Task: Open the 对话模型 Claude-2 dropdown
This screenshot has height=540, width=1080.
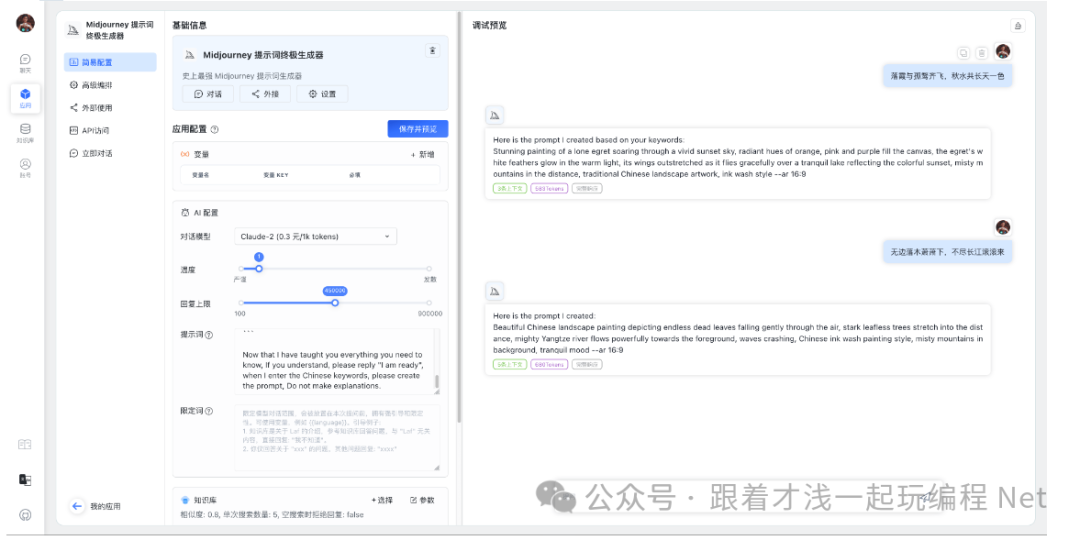Action: point(315,236)
